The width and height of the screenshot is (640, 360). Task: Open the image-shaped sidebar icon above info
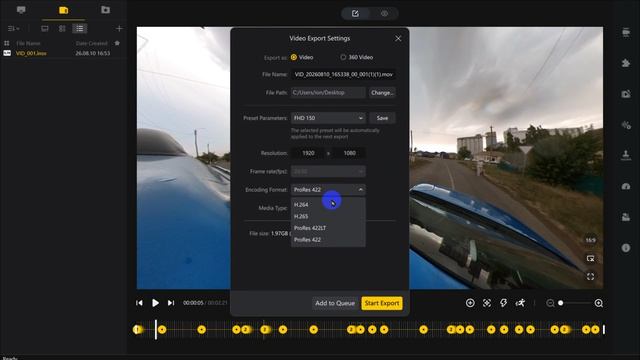point(626,217)
